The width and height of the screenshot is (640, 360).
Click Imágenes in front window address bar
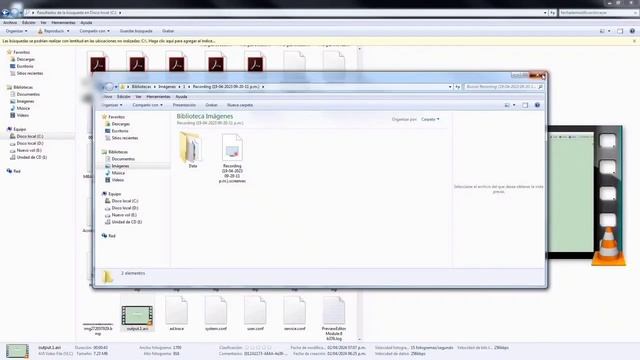click(x=167, y=87)
